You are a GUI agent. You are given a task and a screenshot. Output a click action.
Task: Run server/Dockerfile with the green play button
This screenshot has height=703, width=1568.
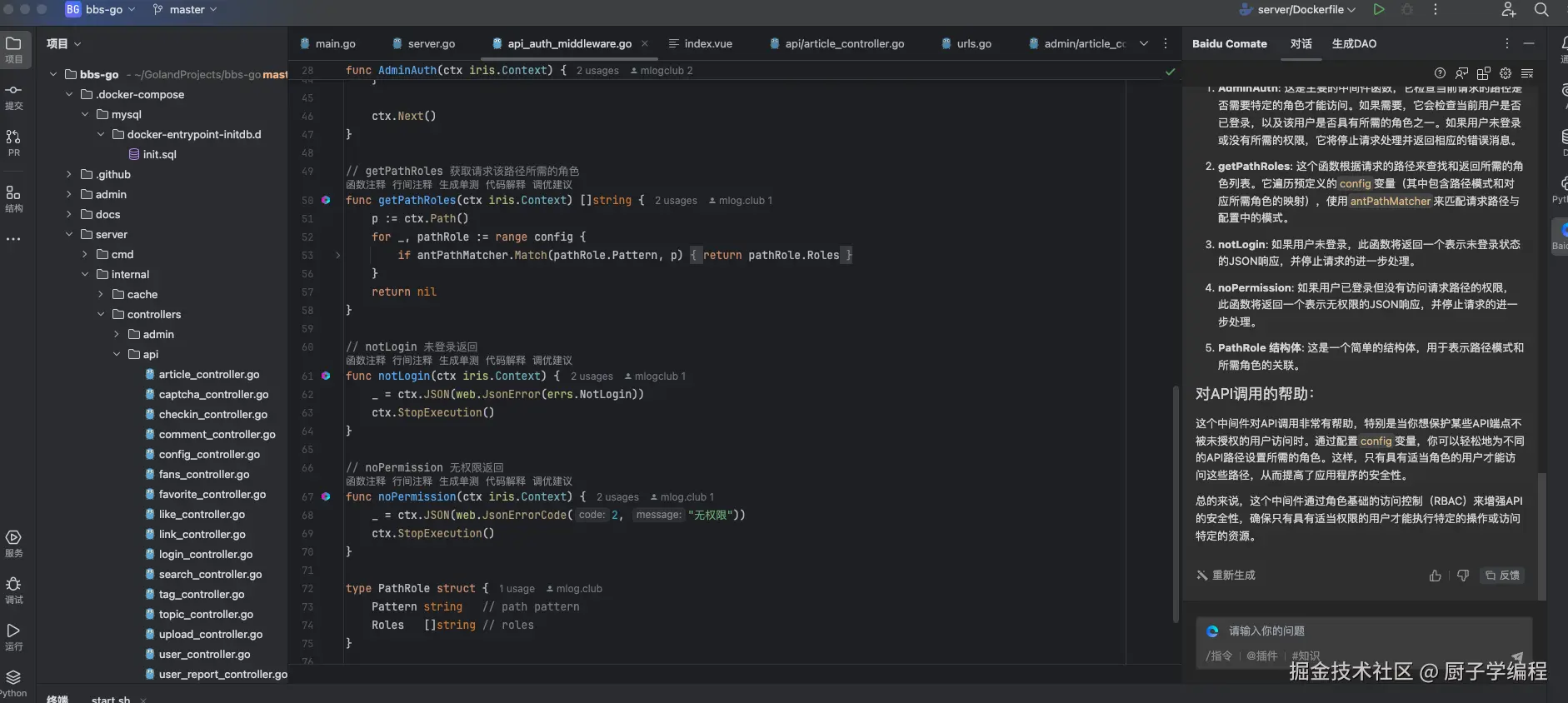pyautogui.click(x=1379, y=9)
